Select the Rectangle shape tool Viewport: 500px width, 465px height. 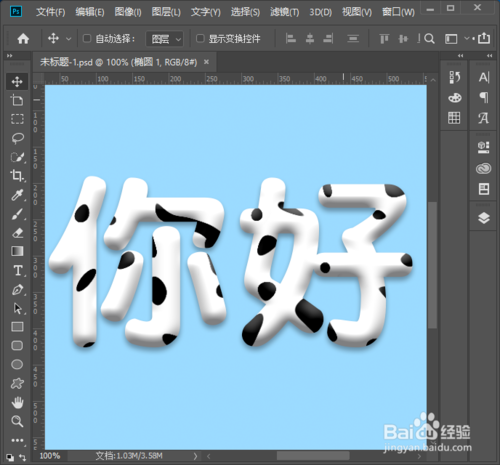pos(17,327)
